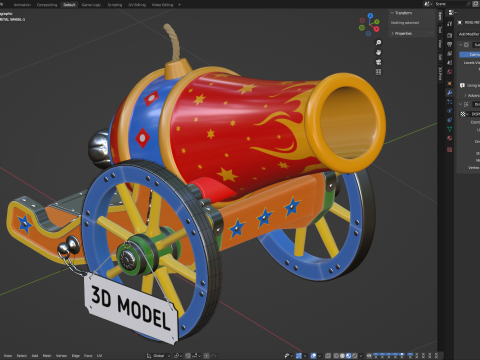The height and width of the screenshot is (360, 480).
Task: Open the View Layer properties tab icon
Action: tap(450, 53)
